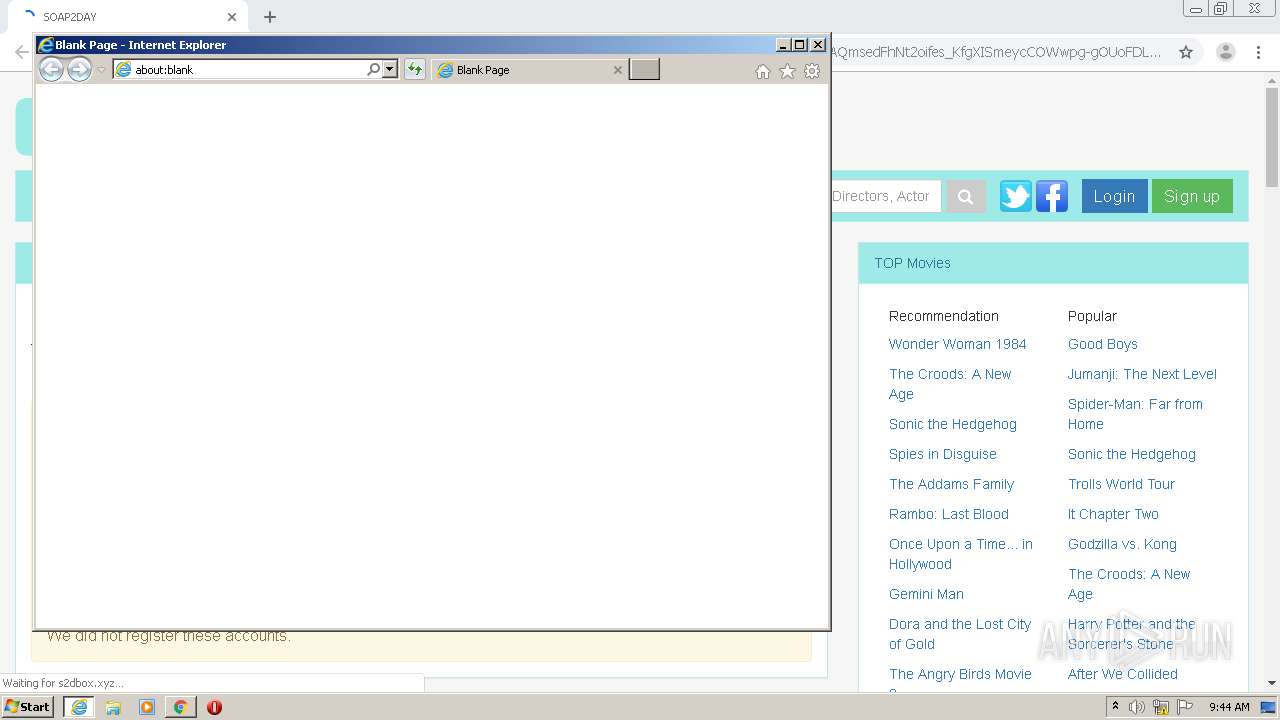Open IE Favorites star
The width and height of the screenshot is (1280, 720).
pyautogui.click(x=787, y=71)
